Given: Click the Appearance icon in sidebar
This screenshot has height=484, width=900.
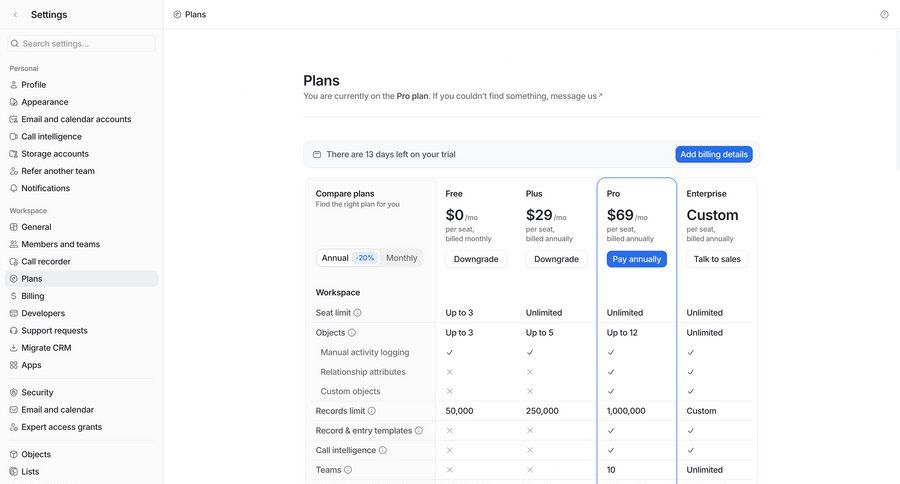Looking at the screenshot, I should coord(14,102).
